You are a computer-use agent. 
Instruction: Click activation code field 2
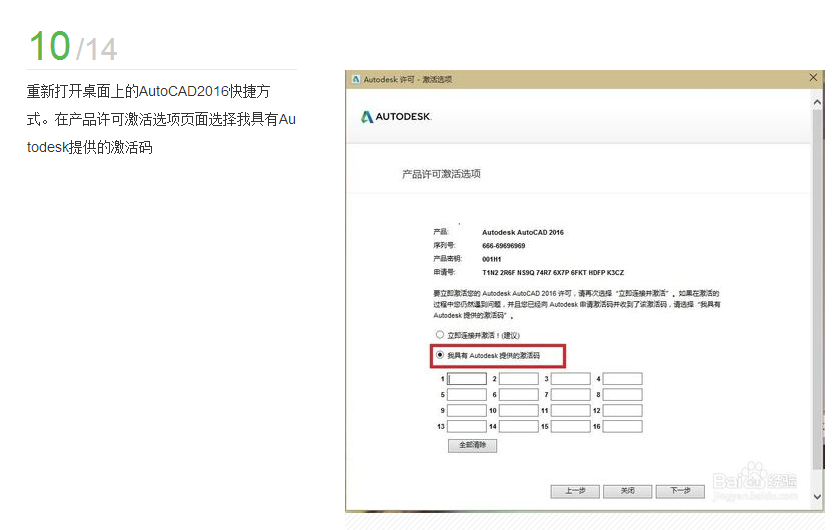pos(519,379)
